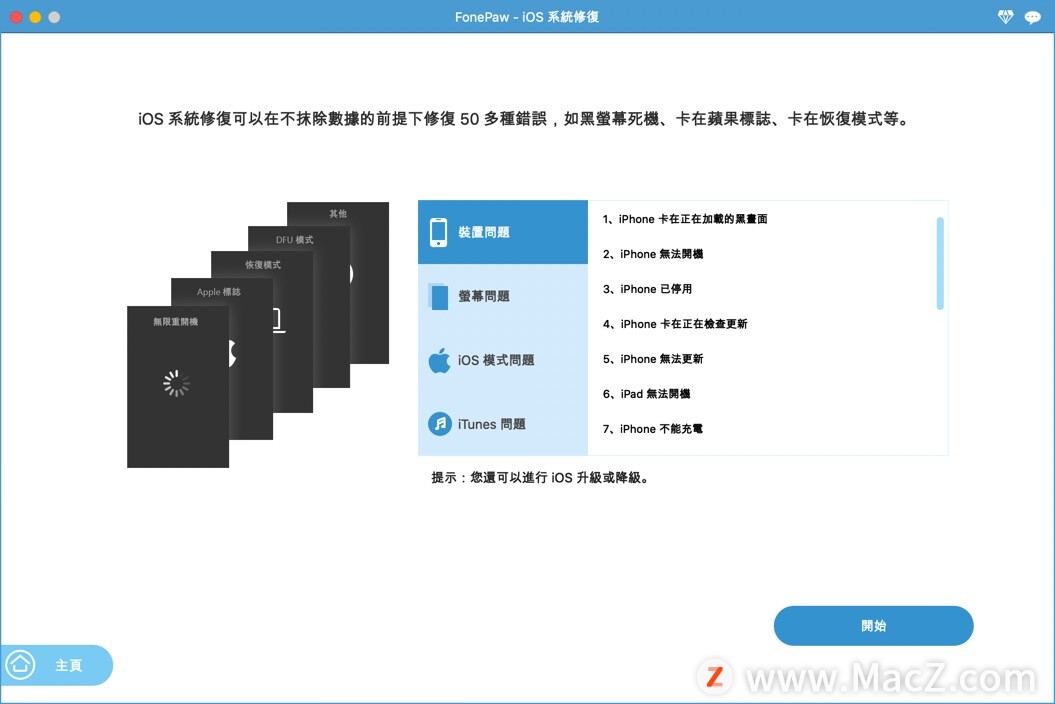Open the feedback chat bubble icon
The width and height of the screenshot is (1055, 704).
(x=1032, y=17)
